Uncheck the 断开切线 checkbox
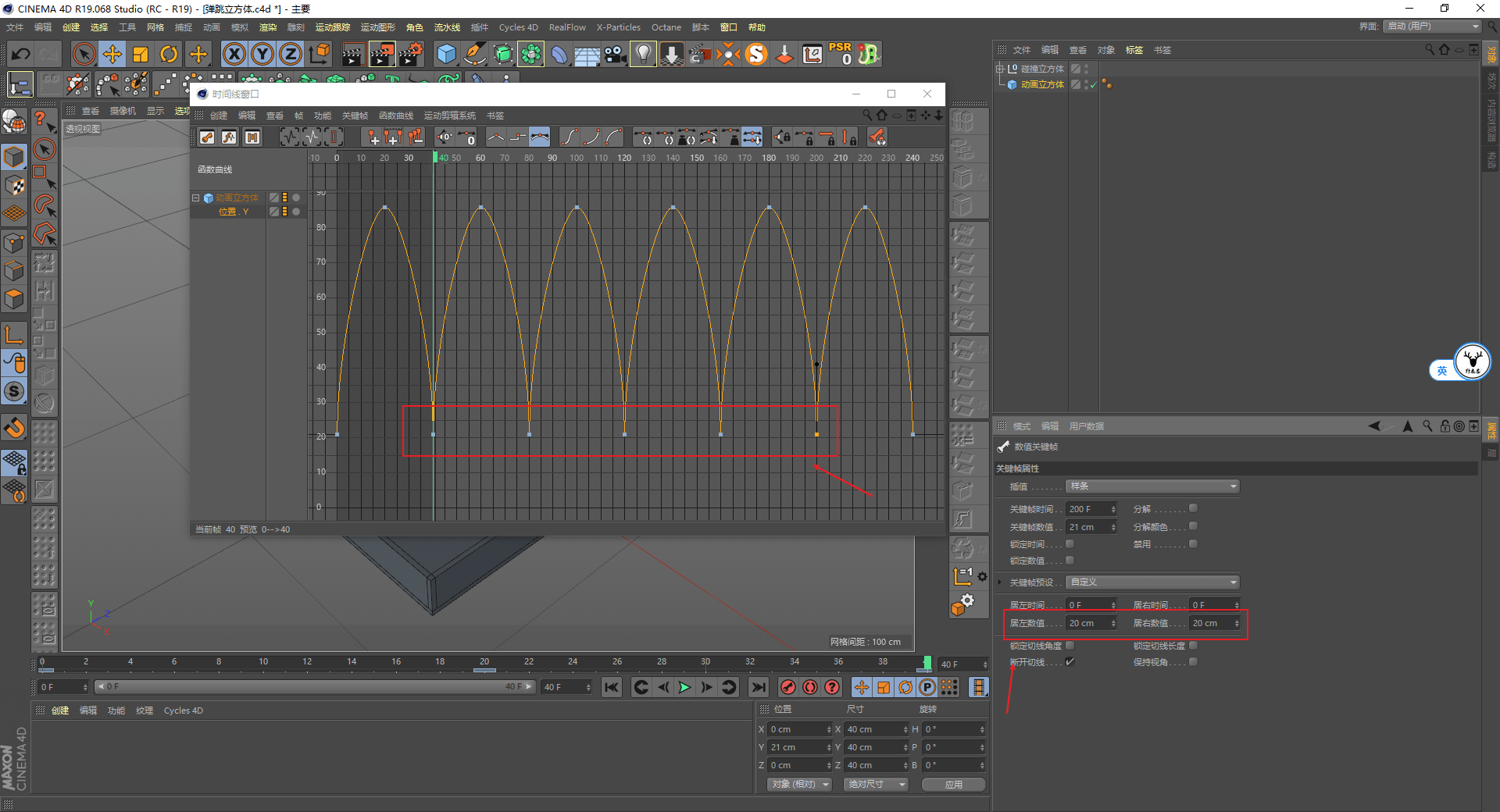The height and width of the screenshot is (812, 1500). click(x=1070, y=662)
